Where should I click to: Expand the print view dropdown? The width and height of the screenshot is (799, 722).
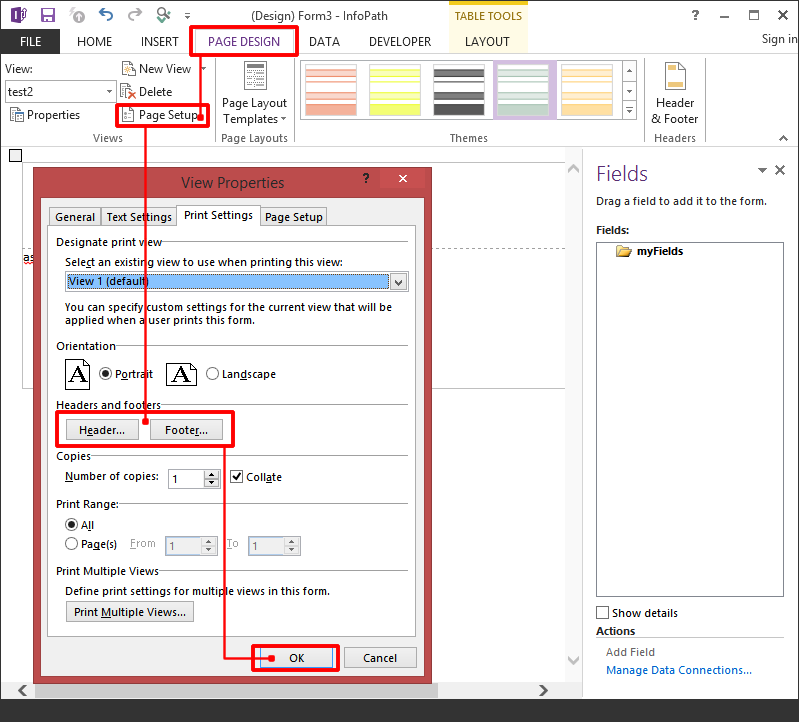399,282
